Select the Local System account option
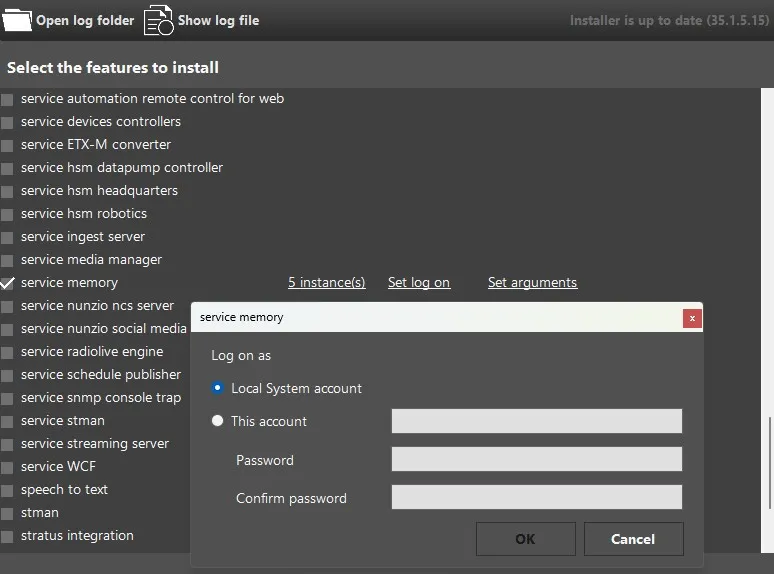 [218, 388]
